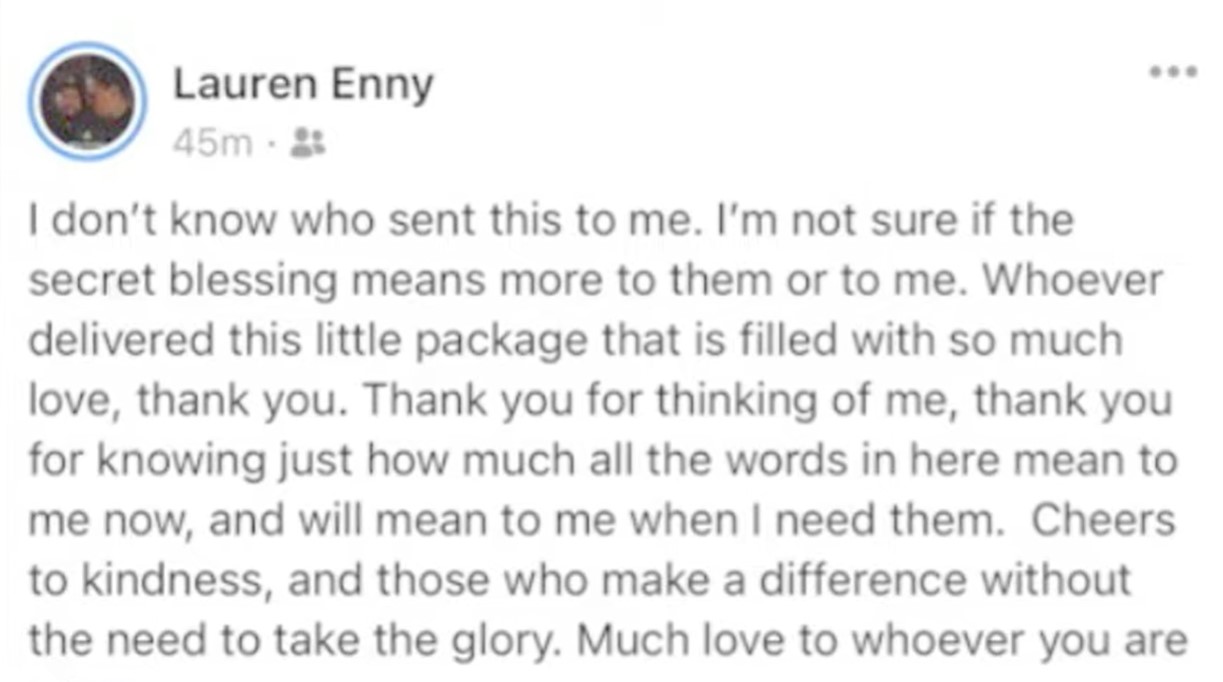Viewport: 1223px width, 682px height.
Task: Click the word "Cheers" in the post
Action: 1103,522
